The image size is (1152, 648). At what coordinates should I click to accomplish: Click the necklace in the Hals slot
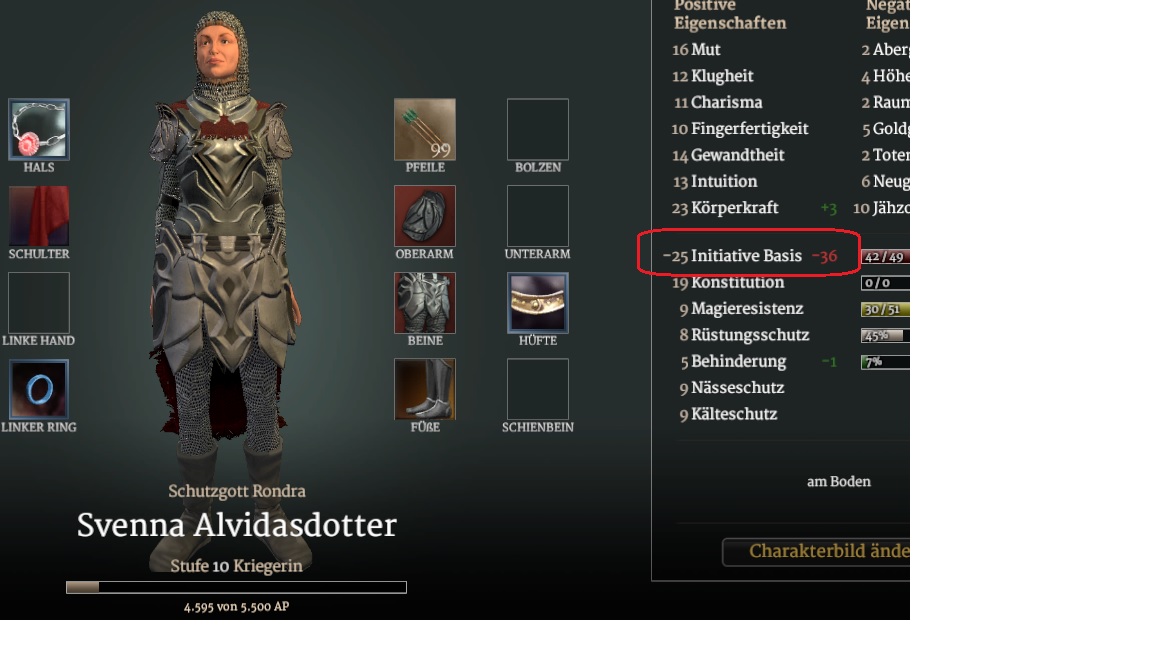tap(39, 129)
